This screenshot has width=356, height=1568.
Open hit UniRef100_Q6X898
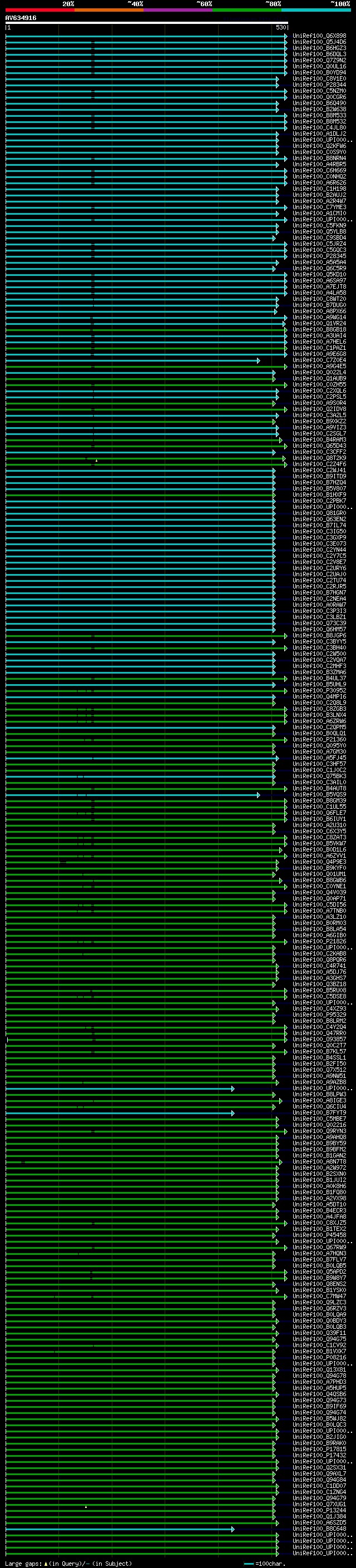tap(319, 36)
